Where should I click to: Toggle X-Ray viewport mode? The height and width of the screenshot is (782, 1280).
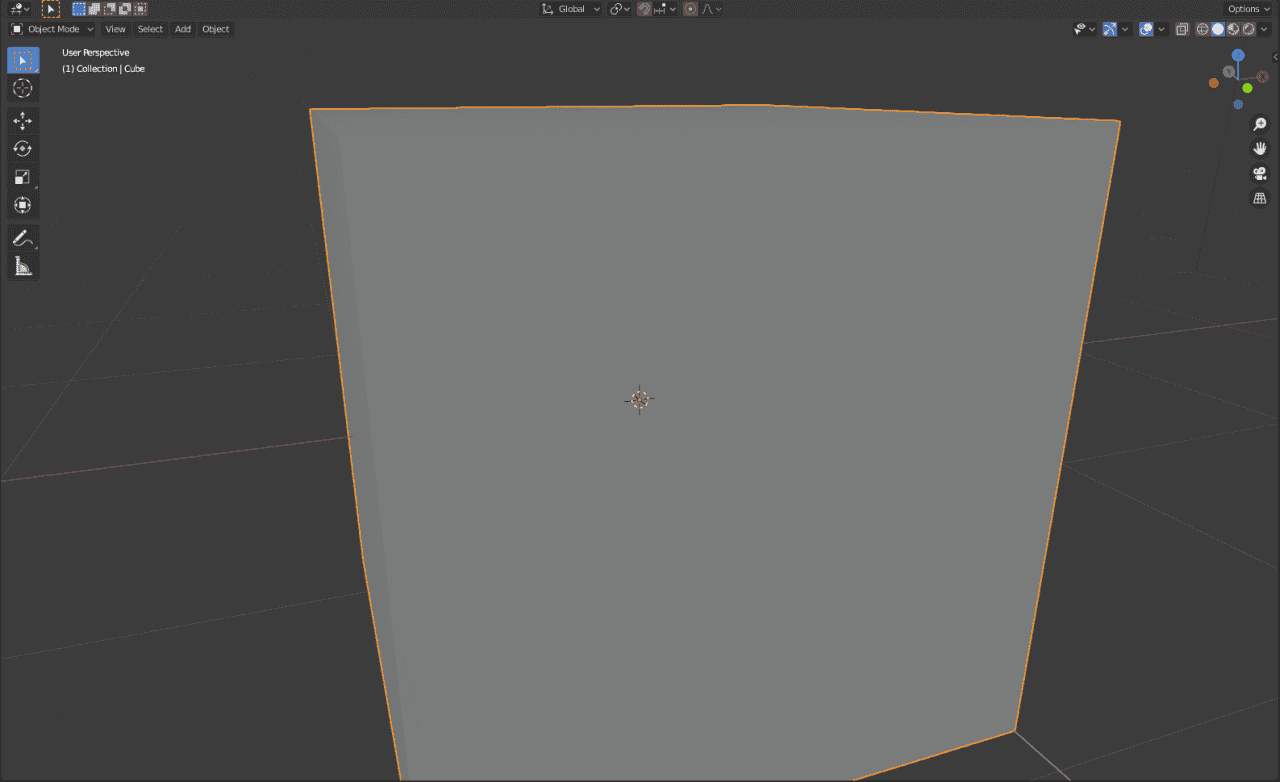[x=1182, y=29]
